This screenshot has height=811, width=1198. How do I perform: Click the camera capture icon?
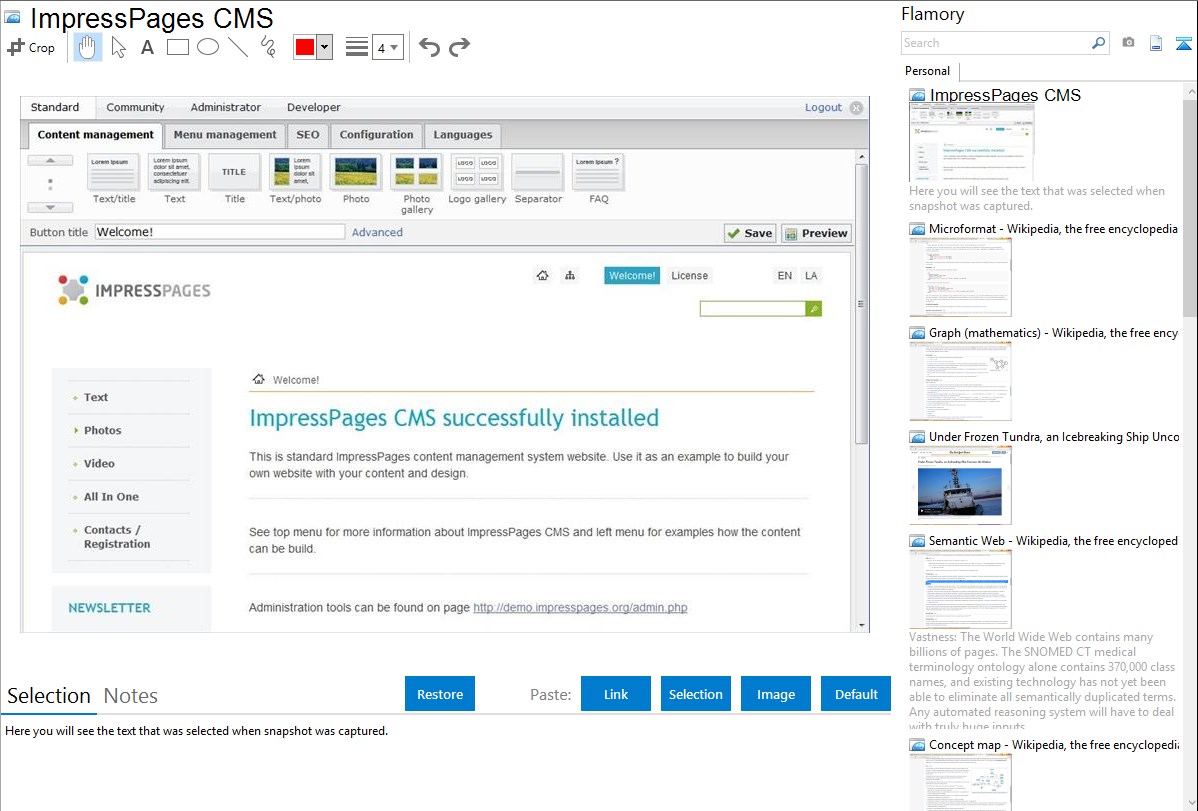(1128, 43)
